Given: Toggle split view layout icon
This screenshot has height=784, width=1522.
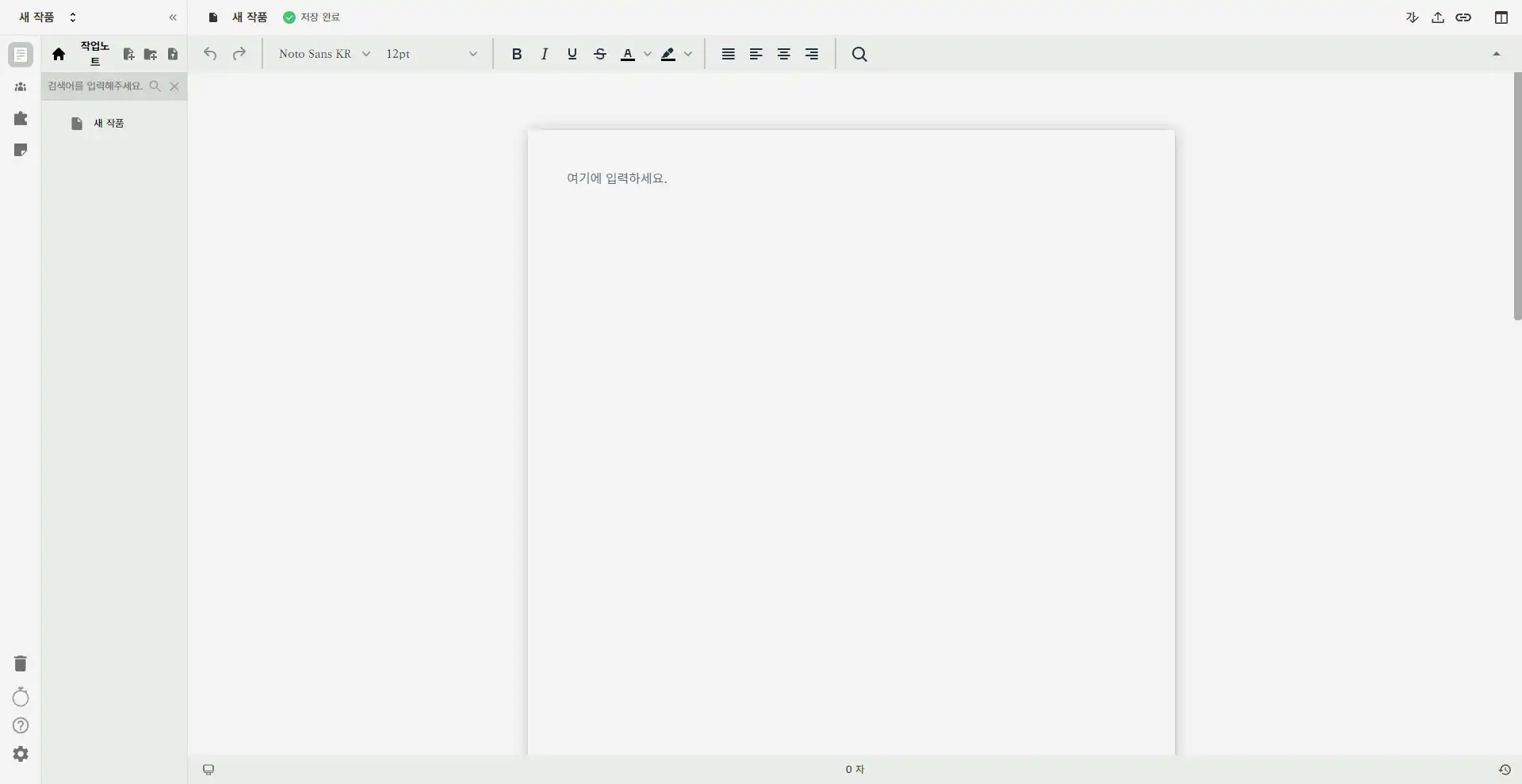Looking at the screenshot, I should click(1501, 17).
